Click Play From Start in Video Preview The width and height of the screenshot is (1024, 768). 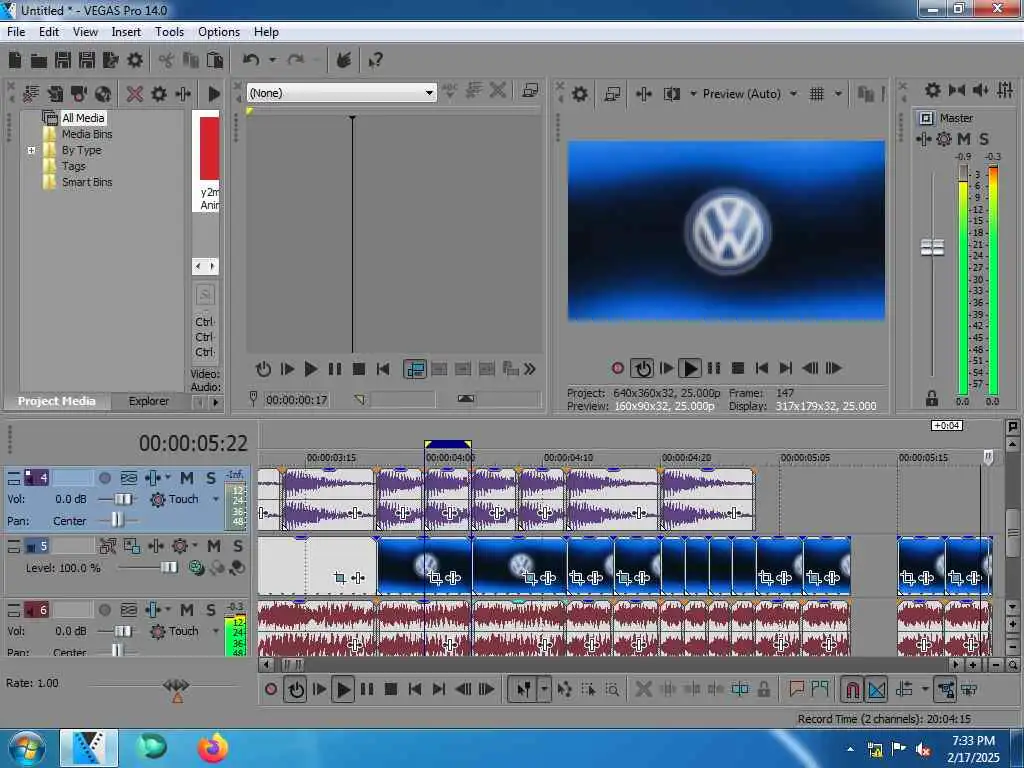pyautogui.click(x=666, y=368)
